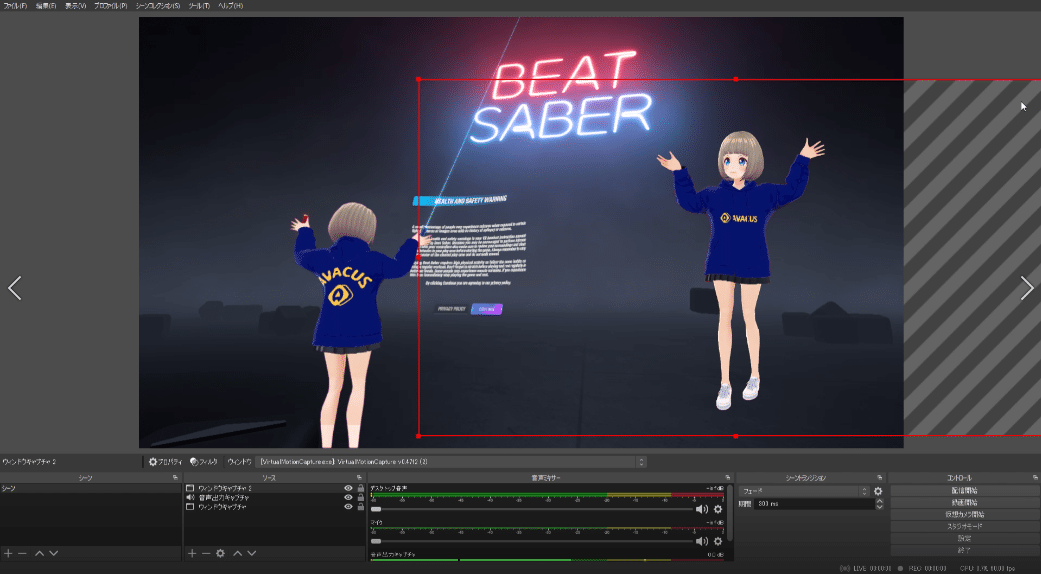
Task: Click the デスクトップ音声 volume slider
Action: 532,509
